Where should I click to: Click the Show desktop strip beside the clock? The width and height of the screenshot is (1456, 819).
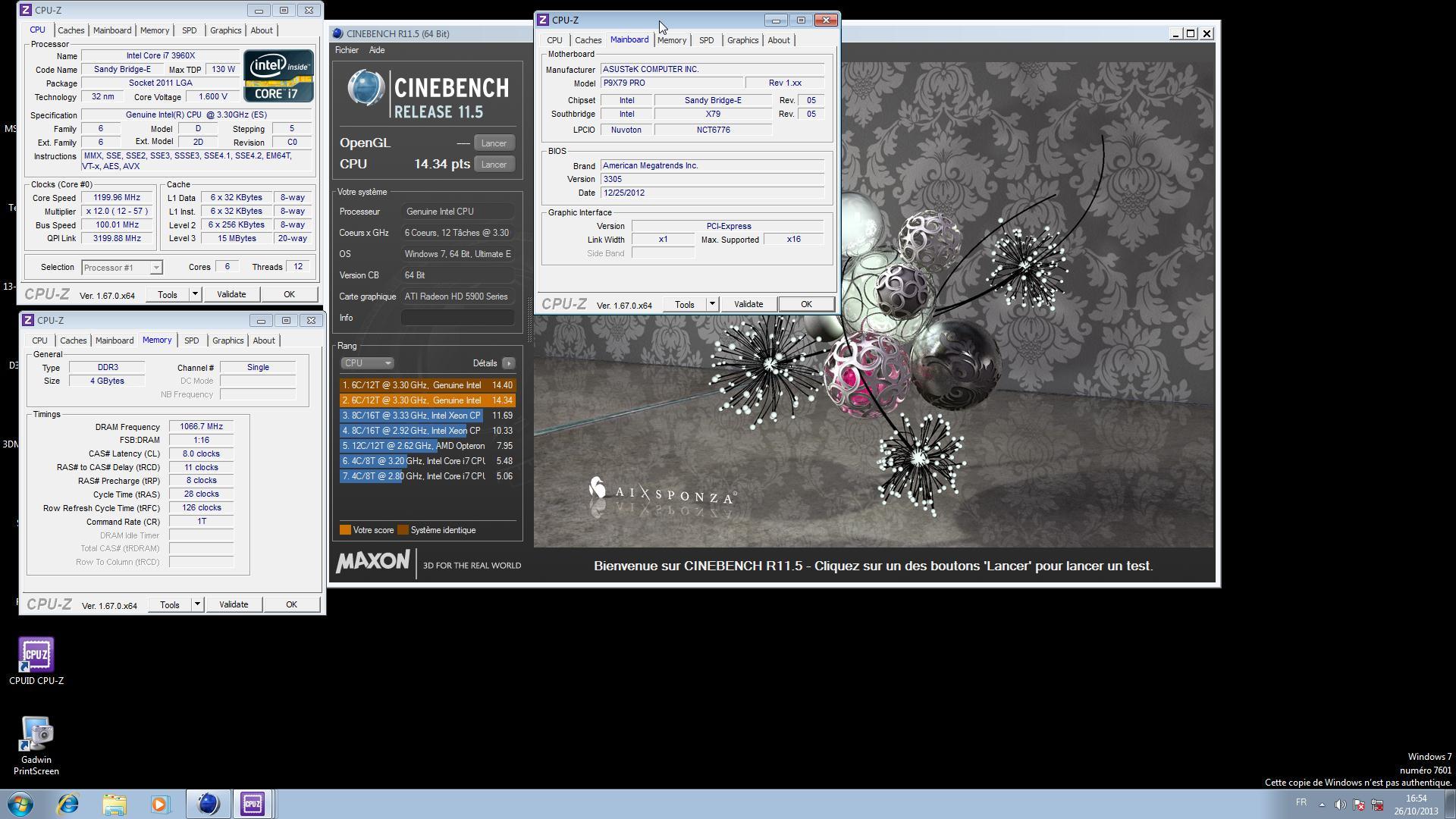[x=1450, y=804]
